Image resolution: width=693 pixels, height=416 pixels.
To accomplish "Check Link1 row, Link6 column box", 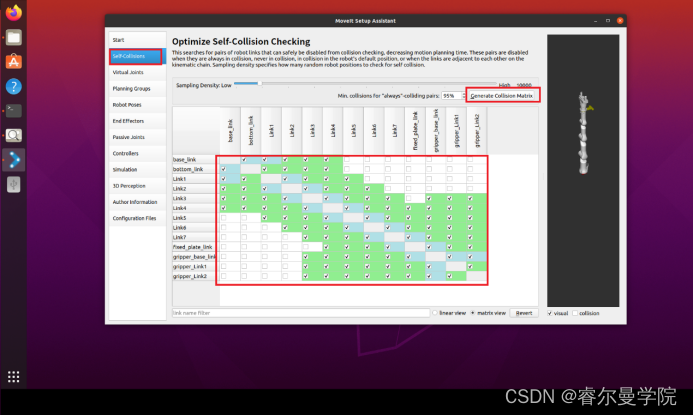I will 367,179.
